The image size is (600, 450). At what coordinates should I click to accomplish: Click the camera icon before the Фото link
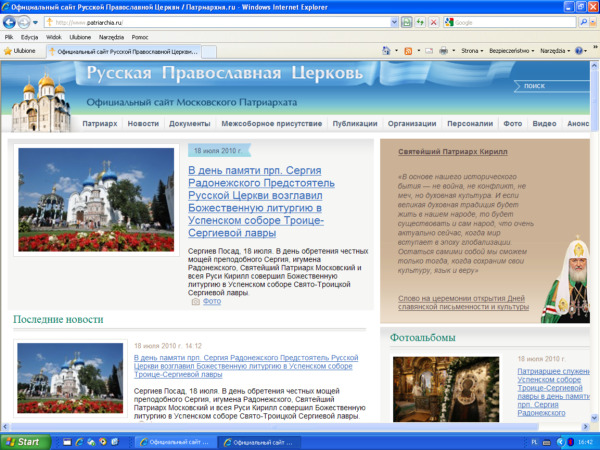click(x=196, y=302)
